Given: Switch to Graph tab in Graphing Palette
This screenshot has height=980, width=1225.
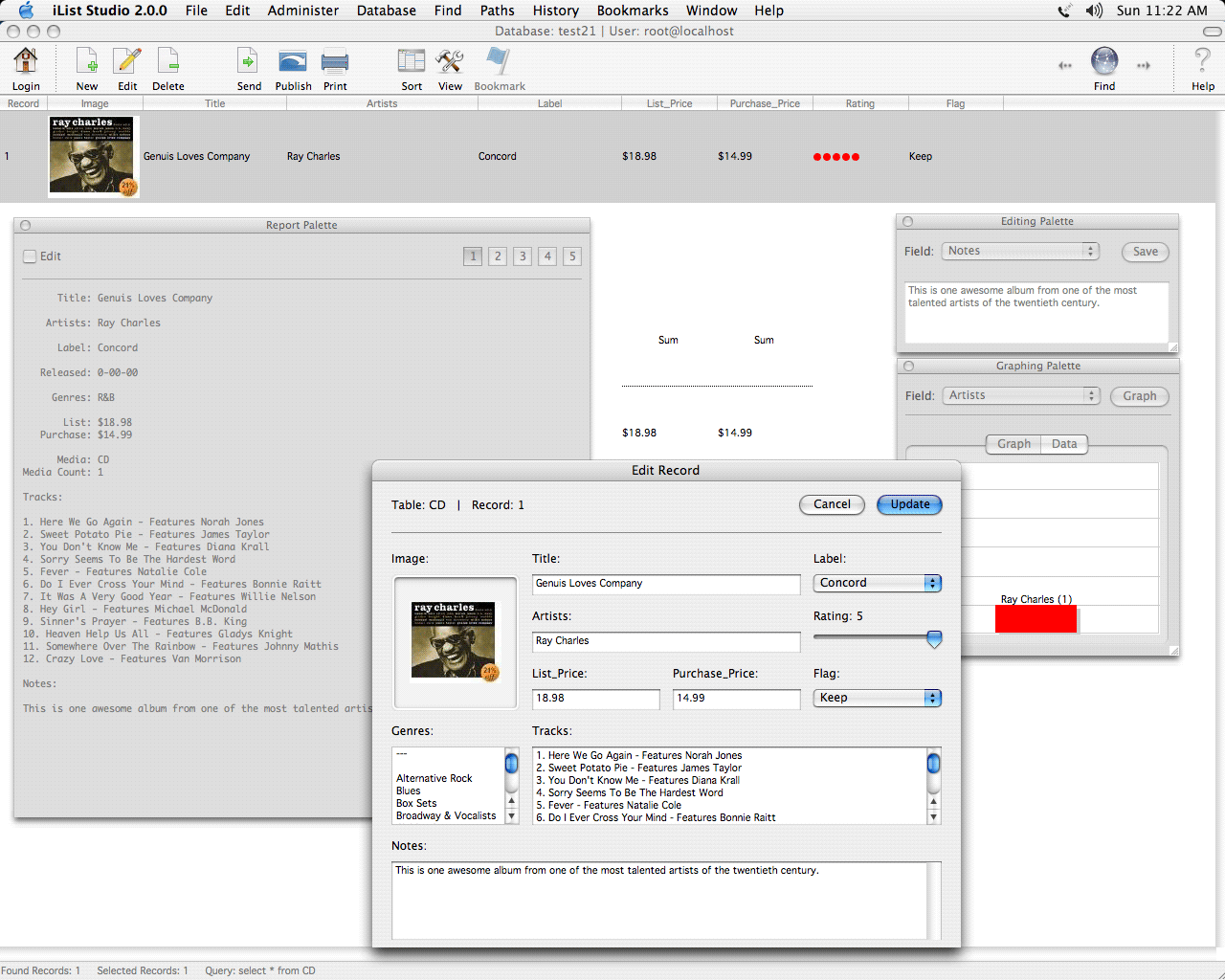Looking at the screenshot, I should [1013, 444].
